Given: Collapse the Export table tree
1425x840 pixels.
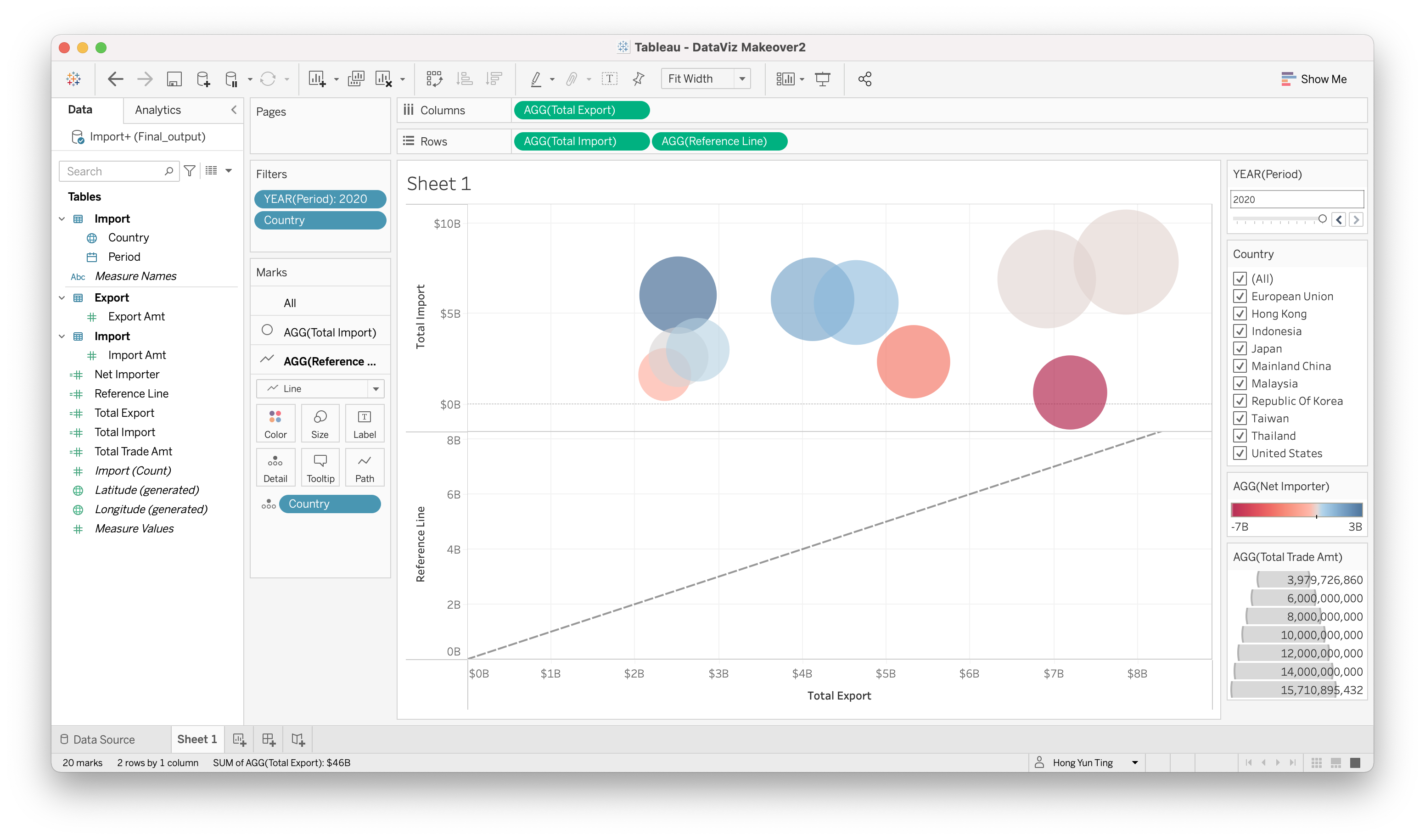Looking at the screenshot, I should tap(62, 298).
